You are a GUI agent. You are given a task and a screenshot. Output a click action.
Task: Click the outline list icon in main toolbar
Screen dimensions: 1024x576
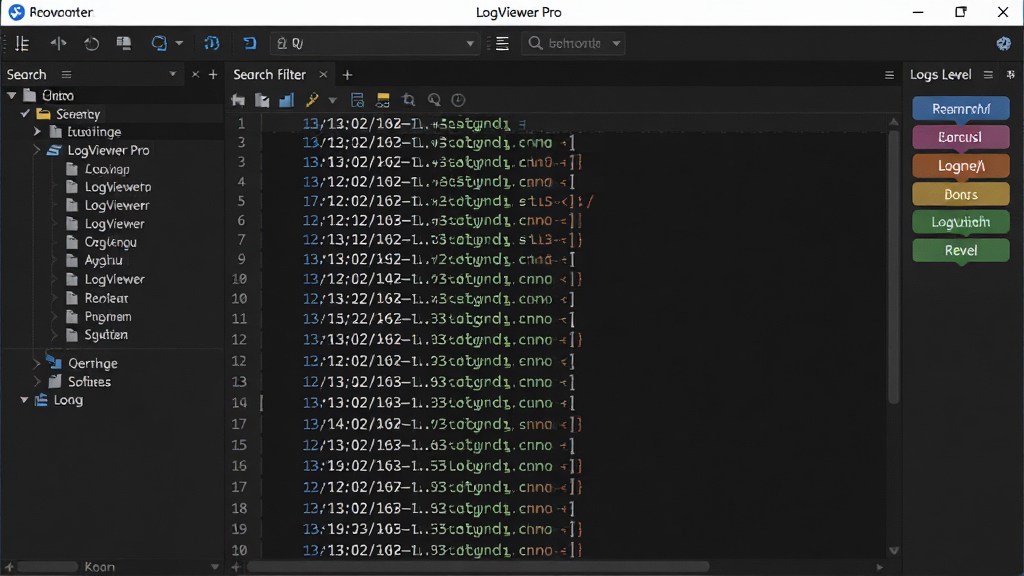click(x=22, y=44)
